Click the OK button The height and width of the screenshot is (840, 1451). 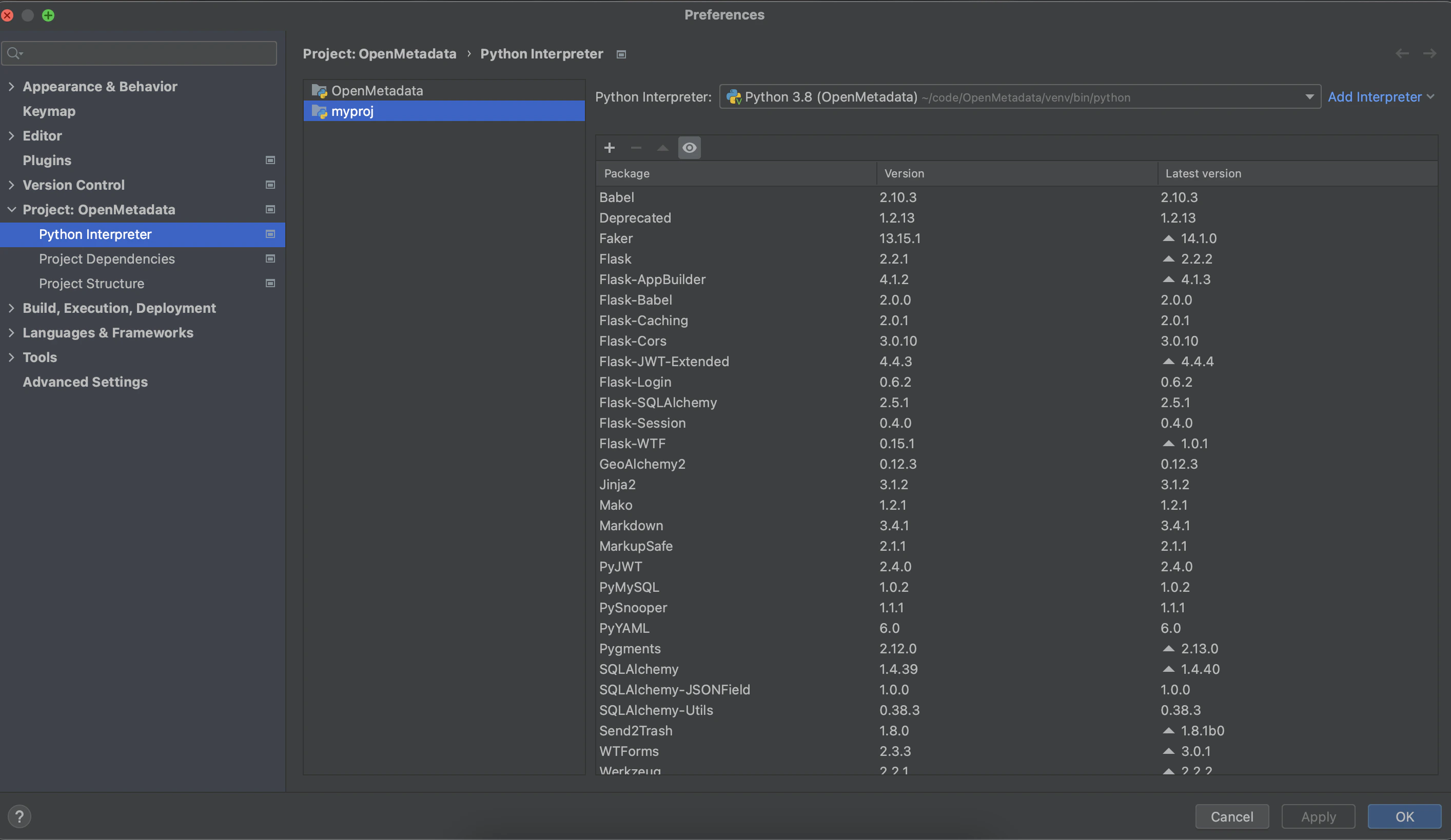[x=1404, y=816]
